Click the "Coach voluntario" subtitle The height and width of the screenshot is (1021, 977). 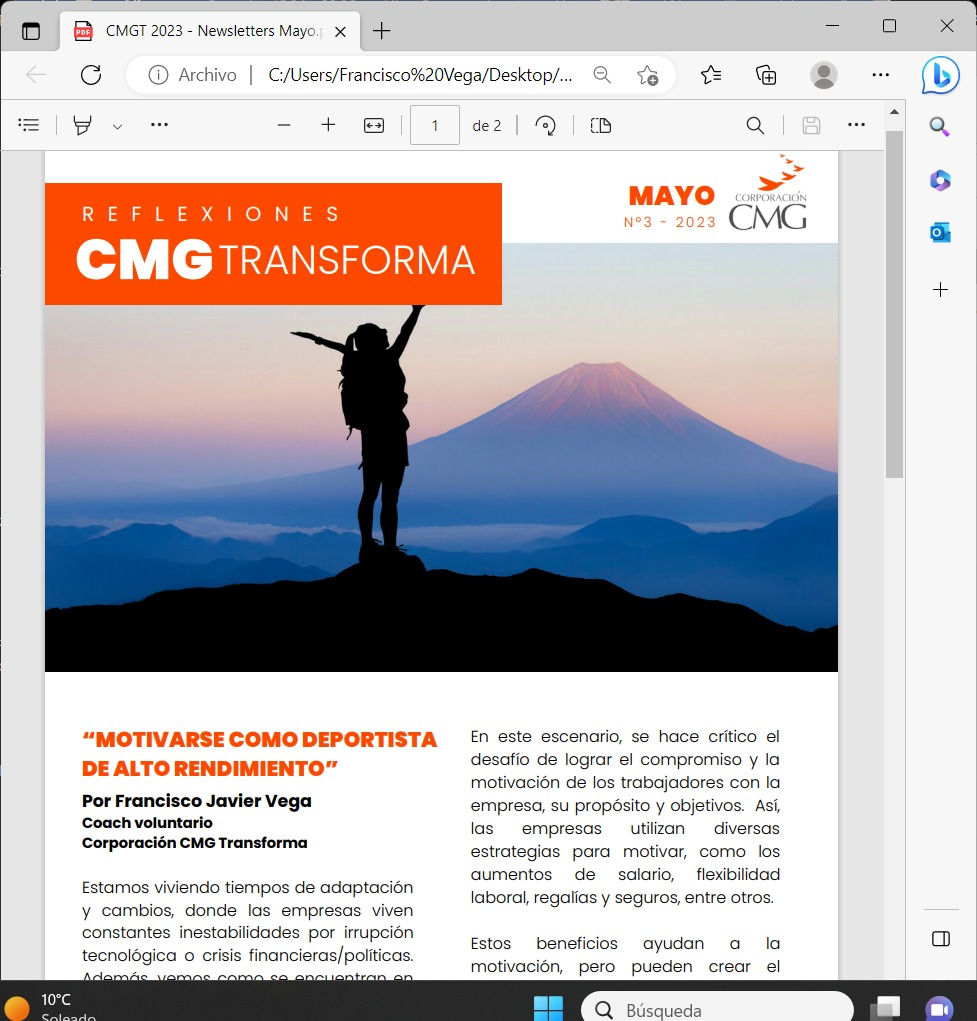pos(147,822)
